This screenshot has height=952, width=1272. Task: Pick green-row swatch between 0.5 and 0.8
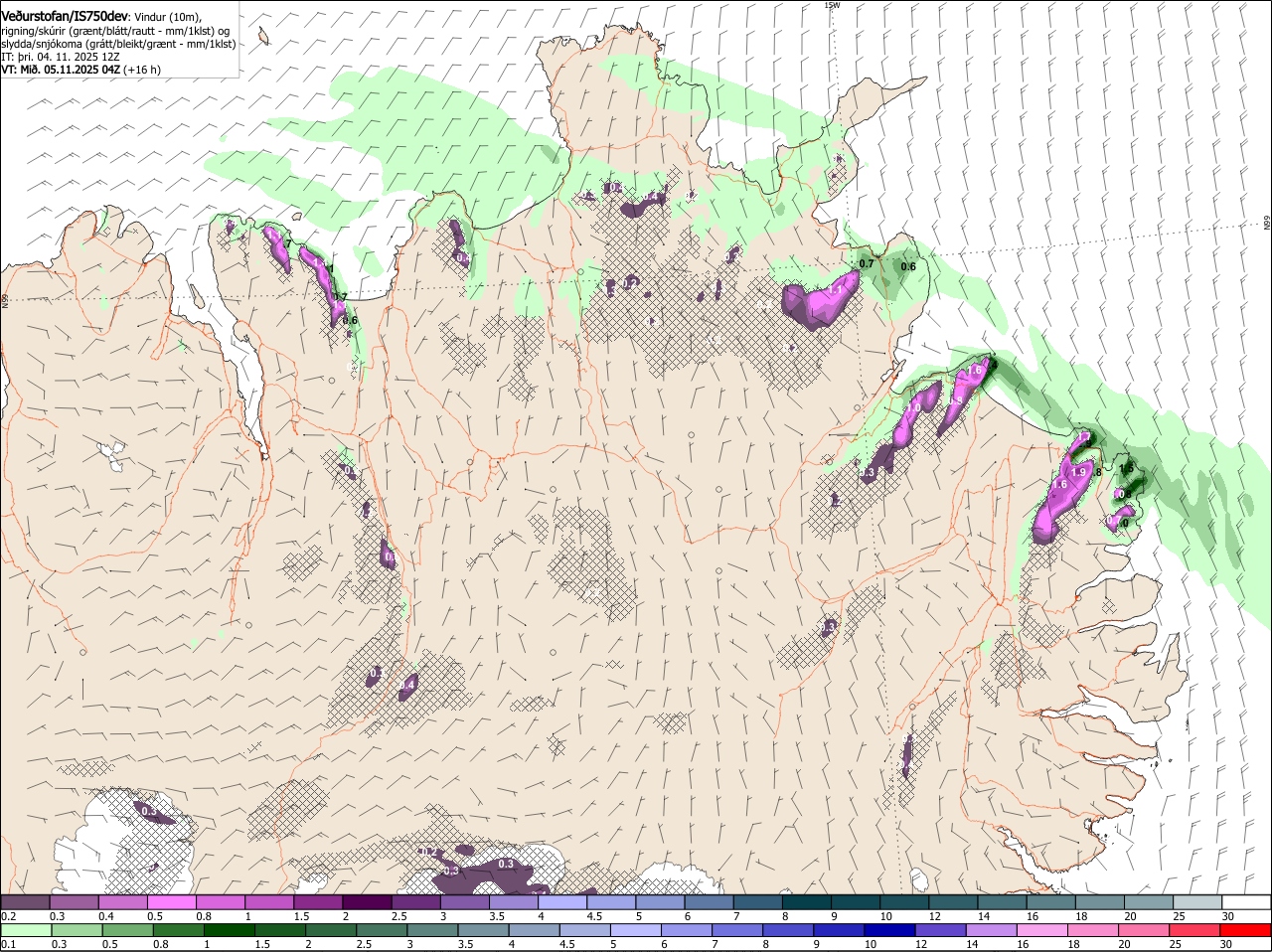(127, 931)
